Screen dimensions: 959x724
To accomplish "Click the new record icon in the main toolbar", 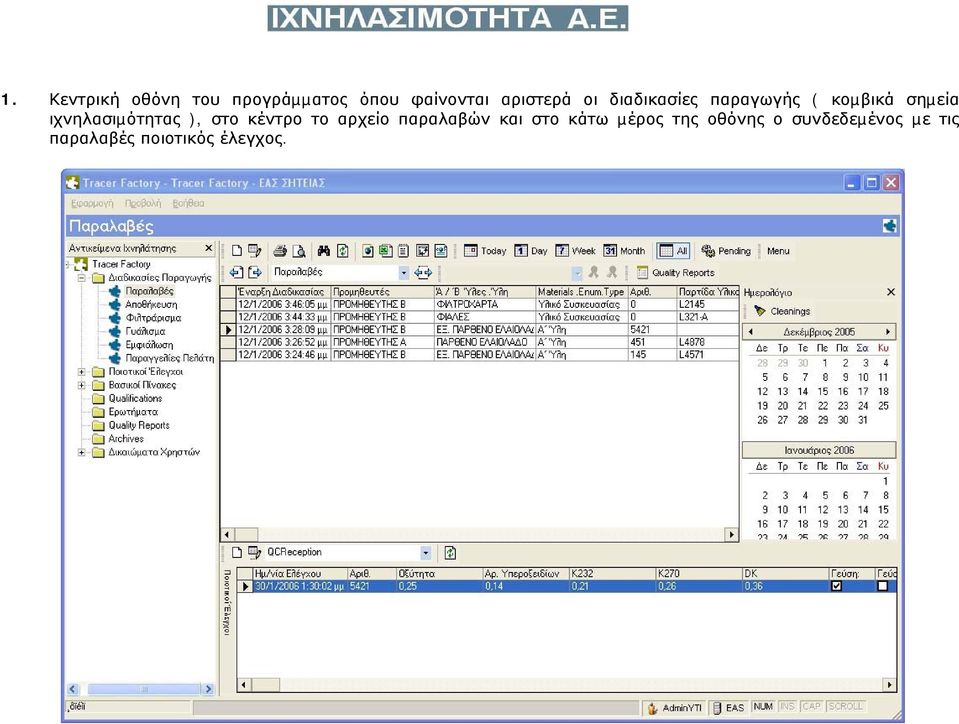I will pos(237,251).
